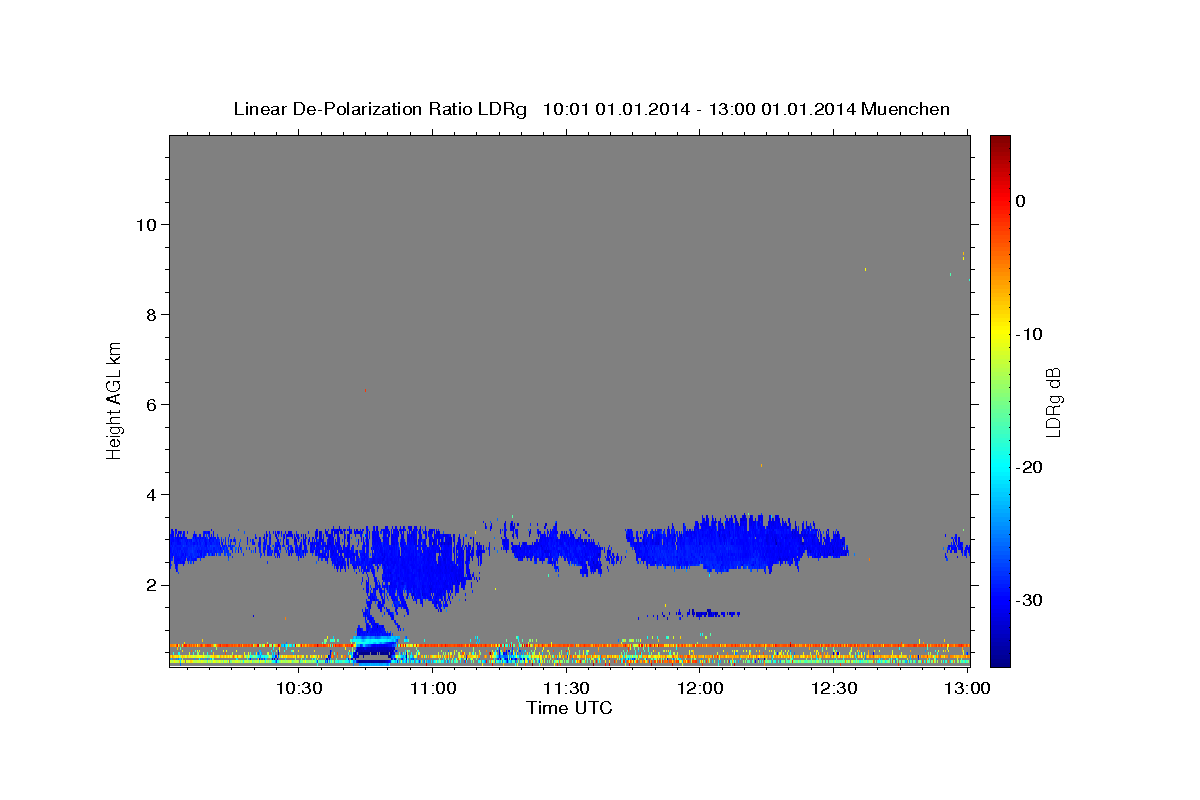The image size is (1200, 800).
Task: Click the dark red top of the colorbar
Action: [1000, 145]
